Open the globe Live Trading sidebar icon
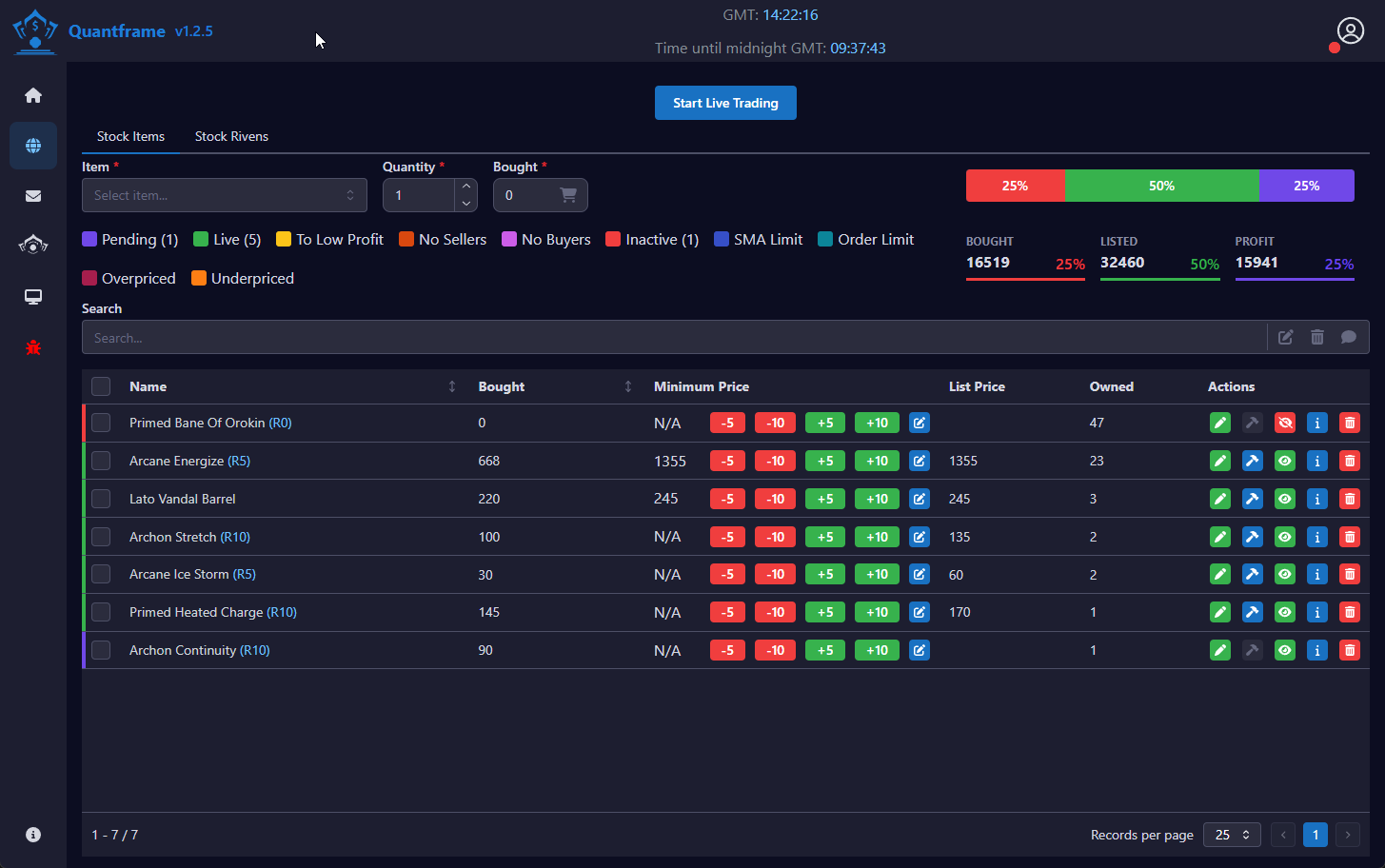This screenshot has width=1385, height=868. pos(33,146)
